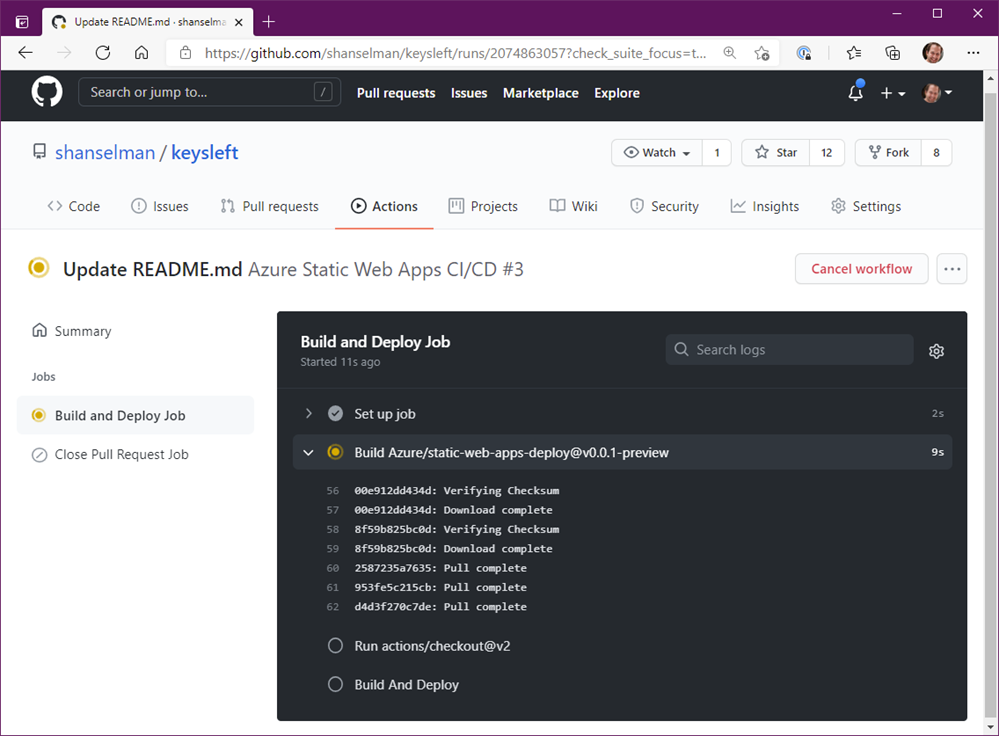Switch to the Code tab
This screenshot has height=736, width=999.
click(x=74, y=206)
